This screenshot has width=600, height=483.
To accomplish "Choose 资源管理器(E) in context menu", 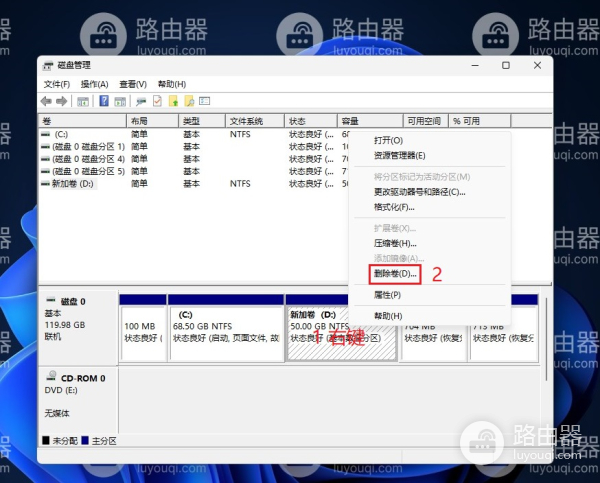I will pos(430,156).
